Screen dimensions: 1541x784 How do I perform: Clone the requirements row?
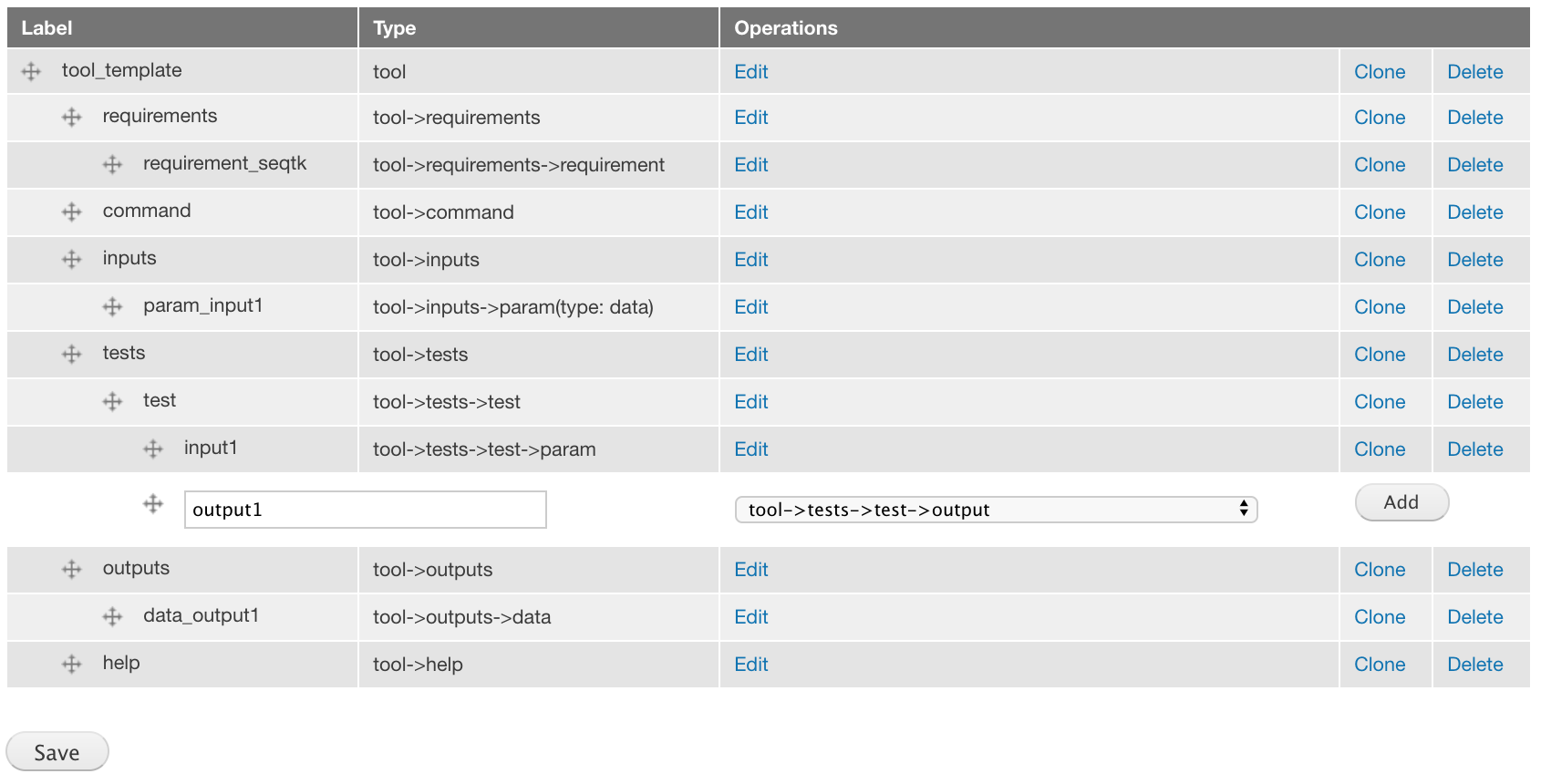[1380, 118]
